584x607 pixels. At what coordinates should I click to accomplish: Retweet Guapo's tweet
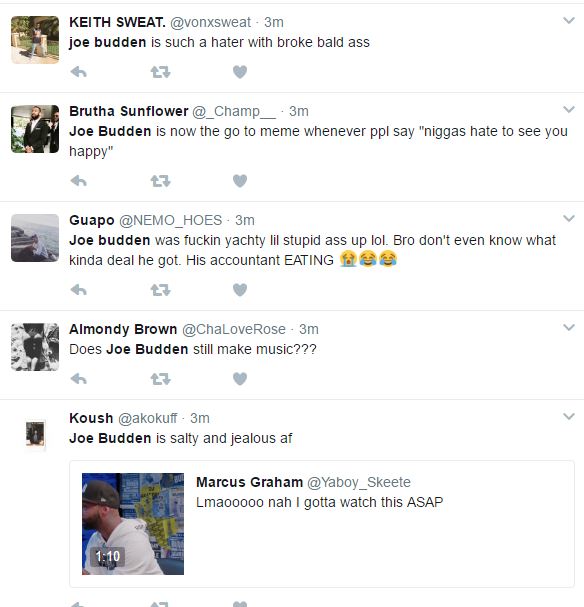[x=160, y=290]
